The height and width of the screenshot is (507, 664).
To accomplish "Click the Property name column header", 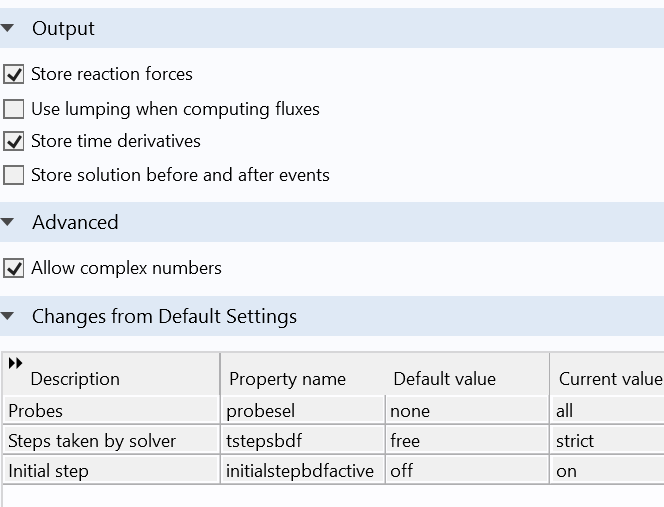I will coord(287,379).
